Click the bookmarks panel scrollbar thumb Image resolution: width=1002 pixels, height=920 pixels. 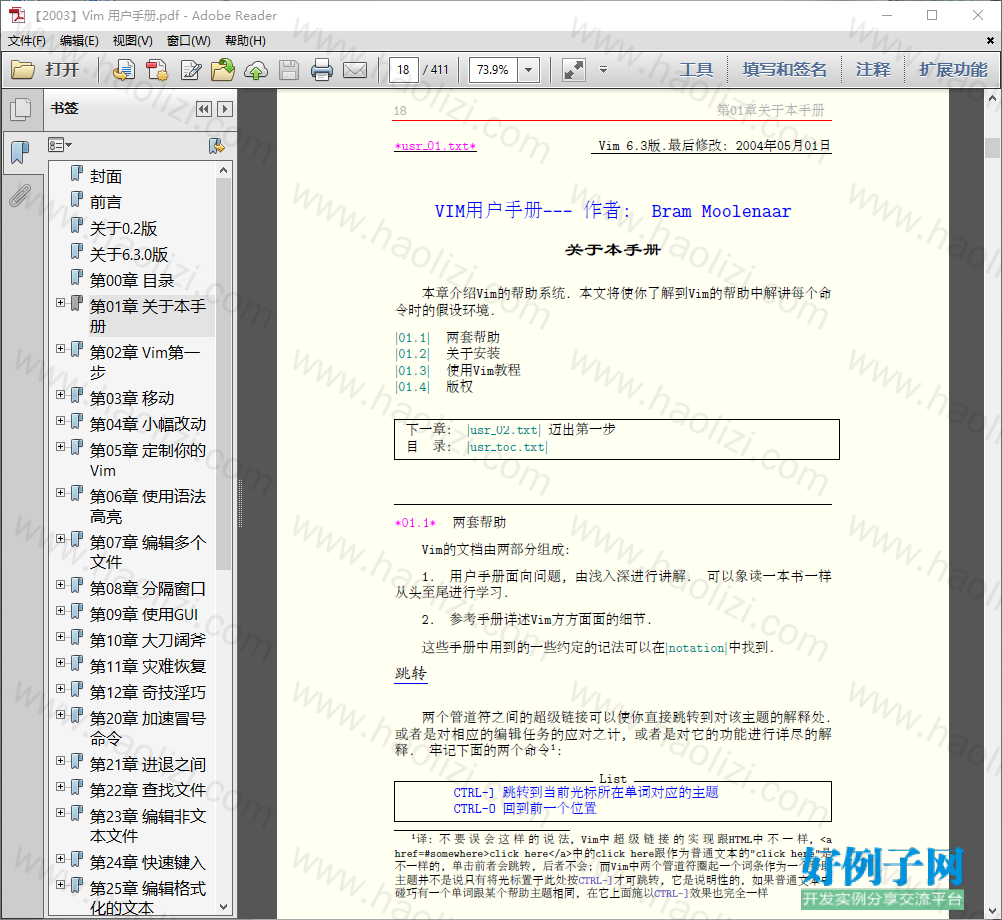click(x=223, y=373)
